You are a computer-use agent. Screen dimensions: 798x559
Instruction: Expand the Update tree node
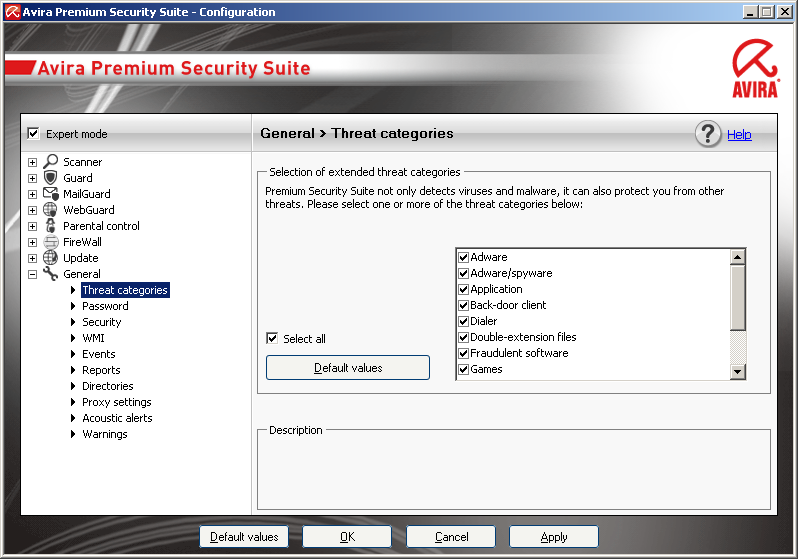pos(33,258)
